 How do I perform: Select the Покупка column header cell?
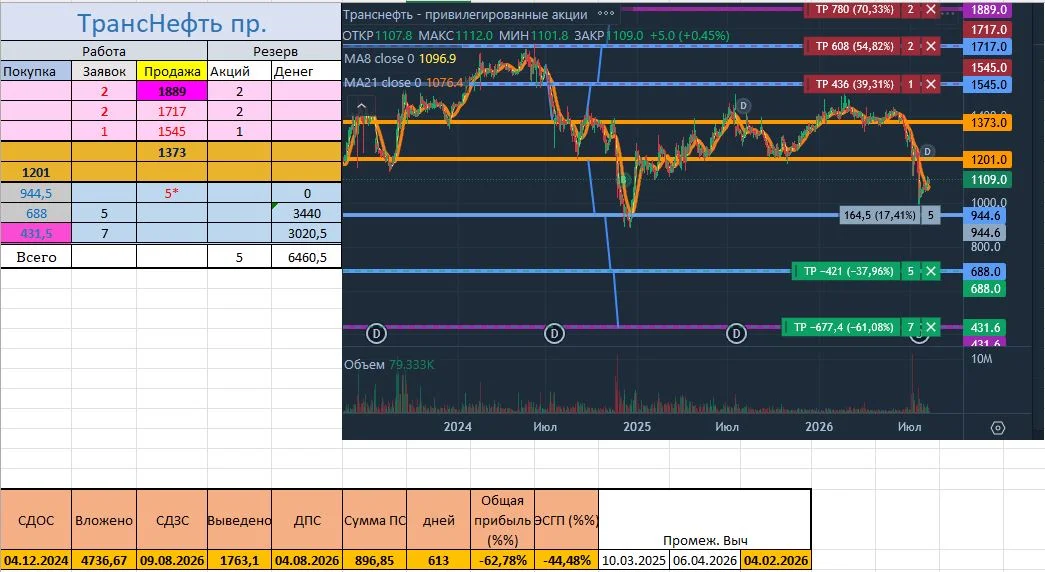(36, 71)
